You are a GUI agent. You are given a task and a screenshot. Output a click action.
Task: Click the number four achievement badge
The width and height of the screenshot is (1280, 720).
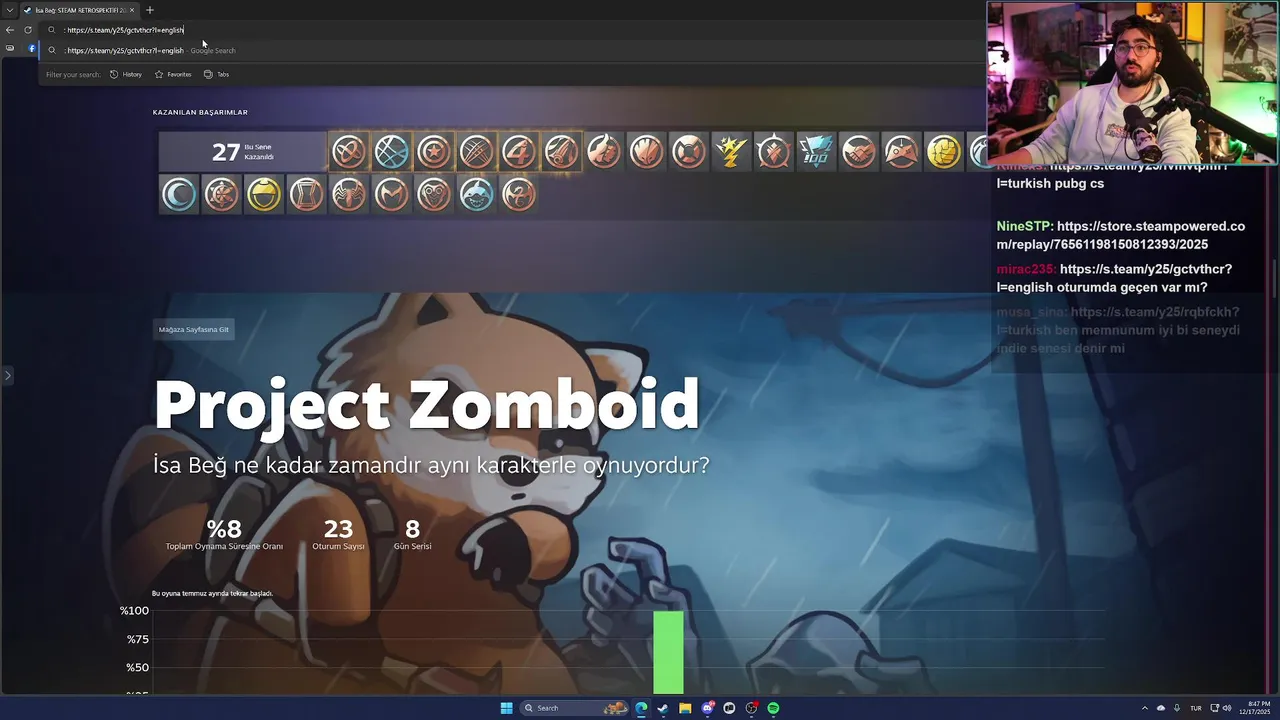pyautogui.click(x=519, y=152)
